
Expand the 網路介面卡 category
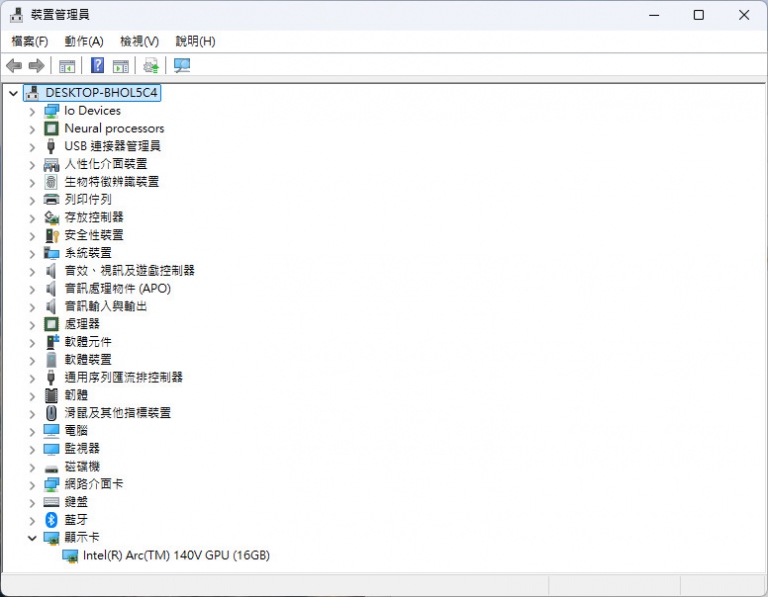coord(32,485)
